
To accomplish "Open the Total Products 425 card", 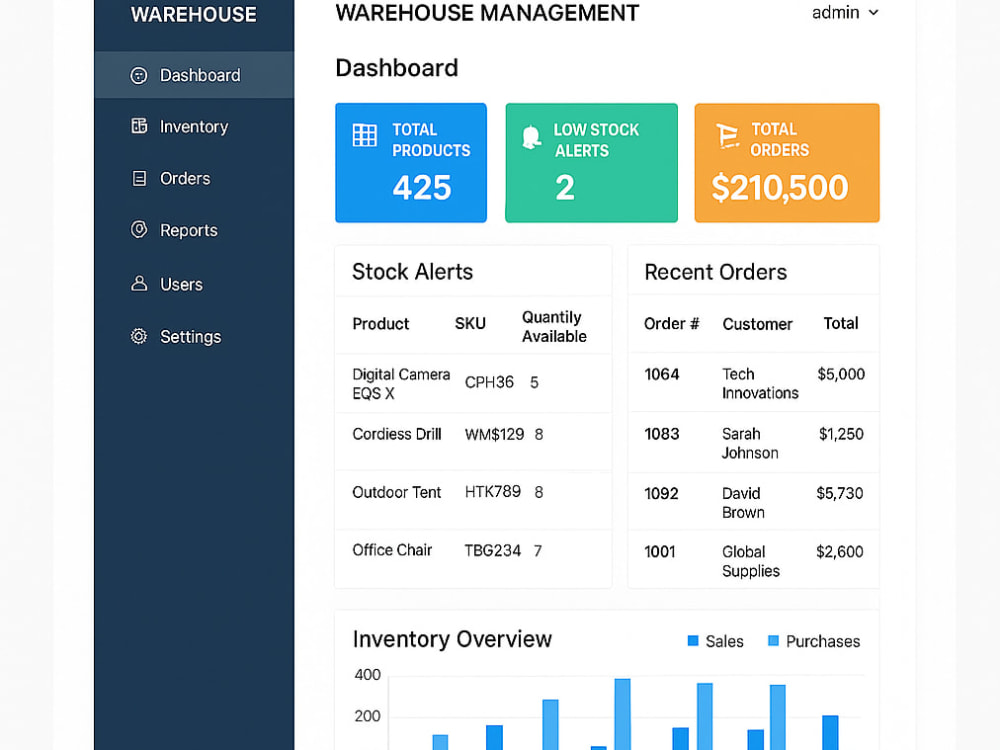I will pyautogui.click(x=411, y=163).
